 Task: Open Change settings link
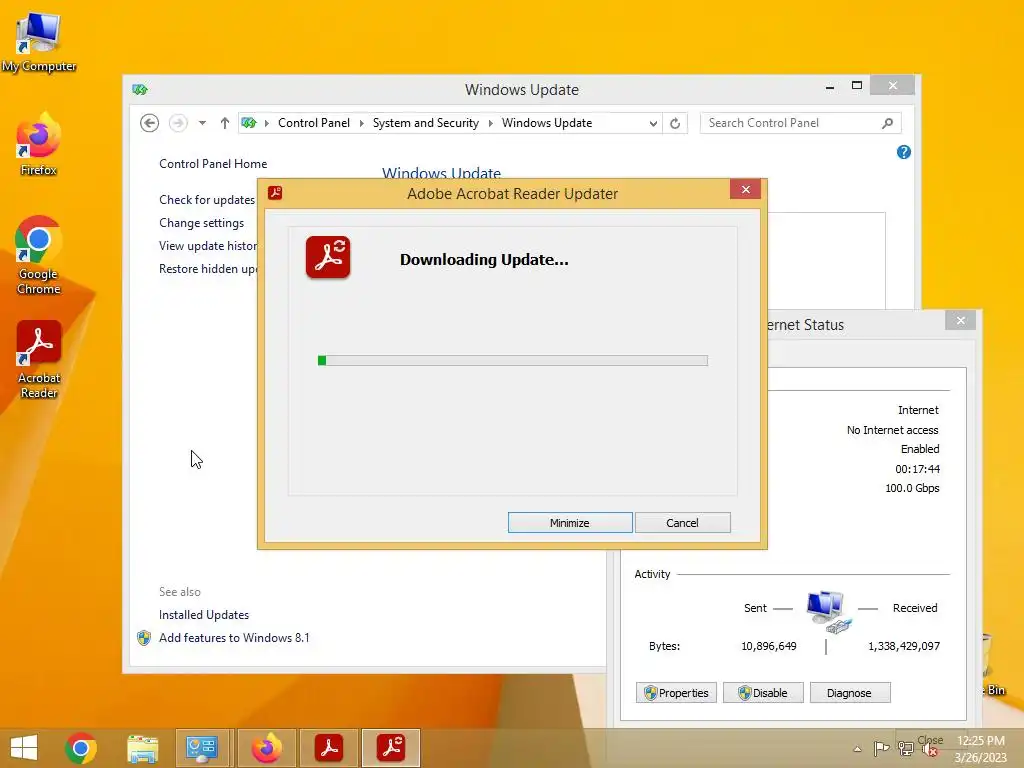click(x=201, y=223)
